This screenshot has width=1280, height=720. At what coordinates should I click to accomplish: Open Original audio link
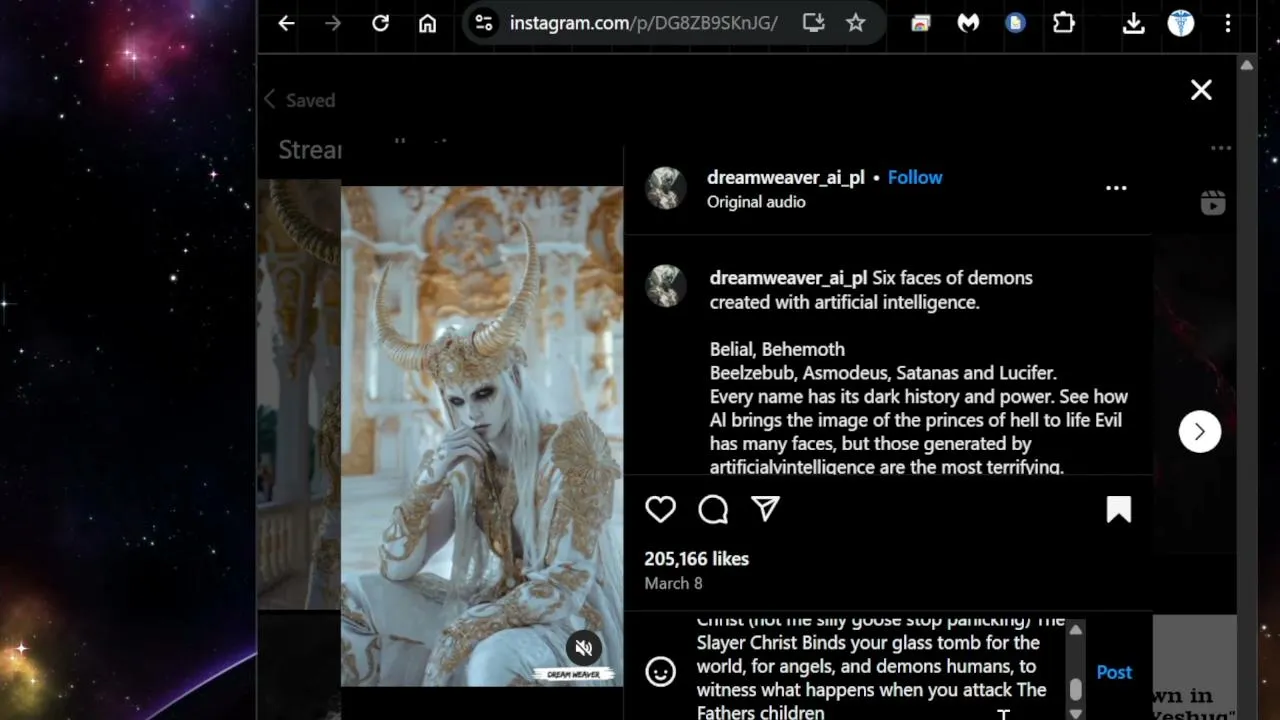(756, 202)
